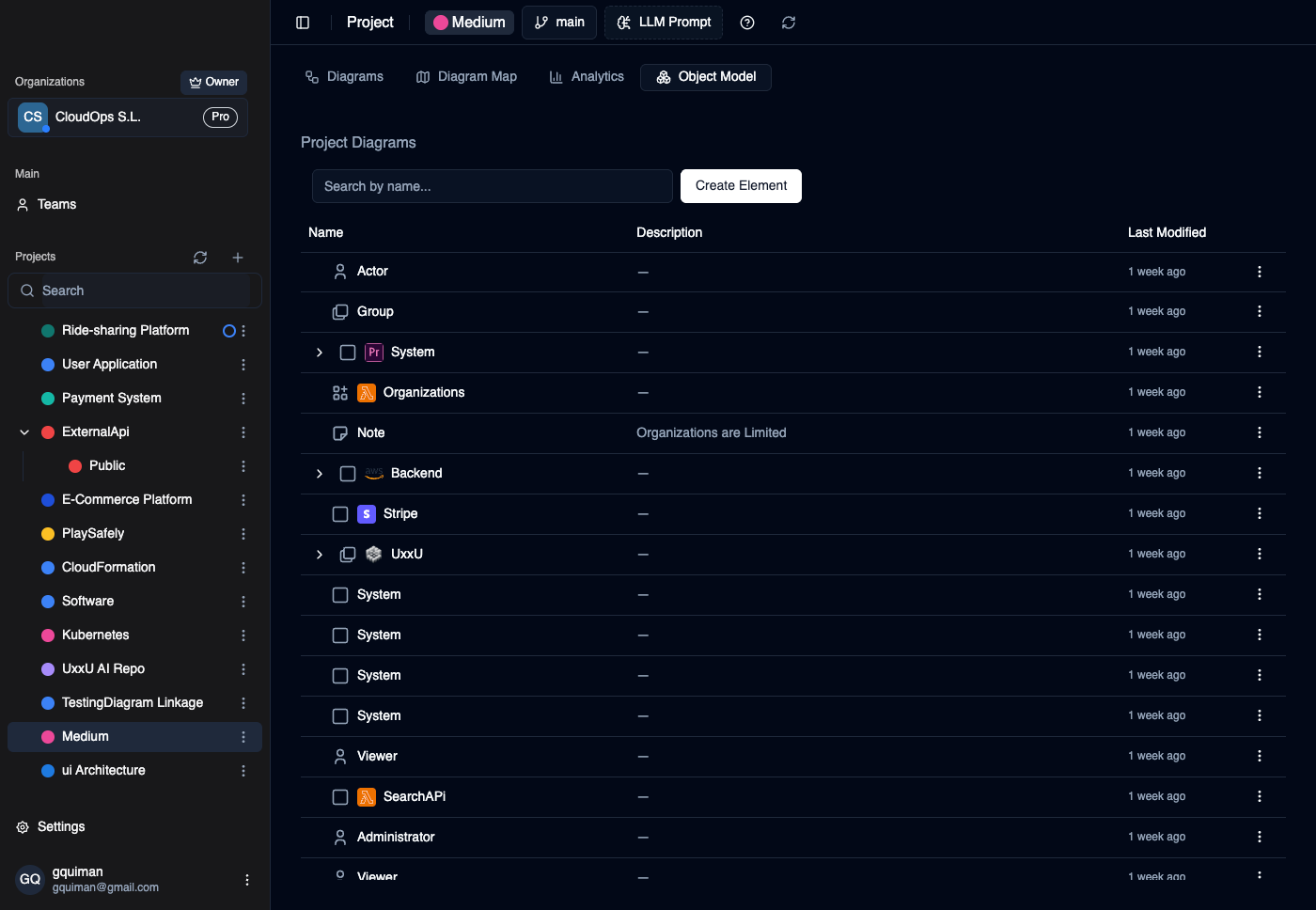
Task: Click the purple dot of UxxU AI Repo
Action: point(48,669)
